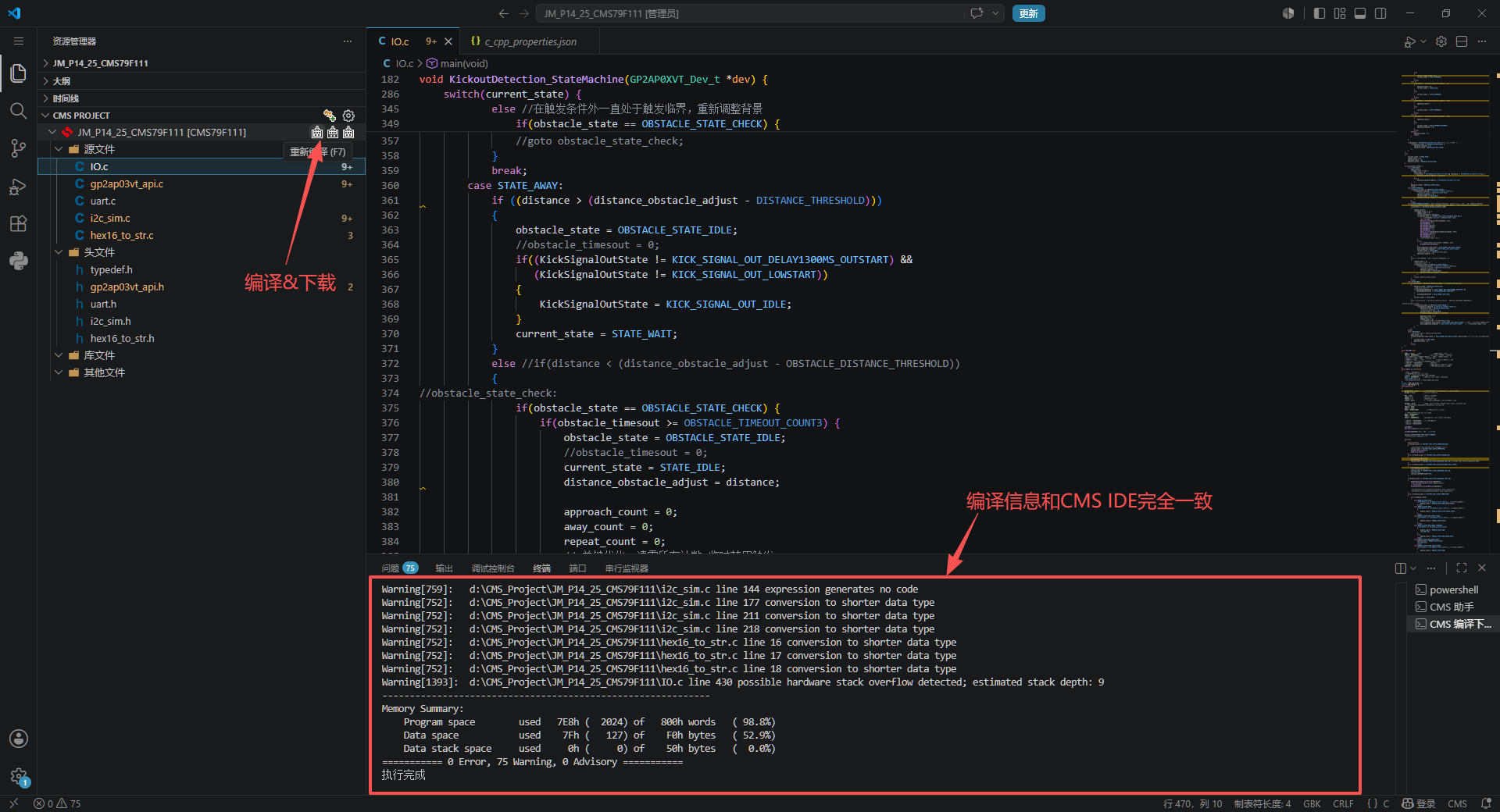Switch to the 调试控制台 tab
The width and height of the screenshot is (1500, 812).
[x=493, y=568]
